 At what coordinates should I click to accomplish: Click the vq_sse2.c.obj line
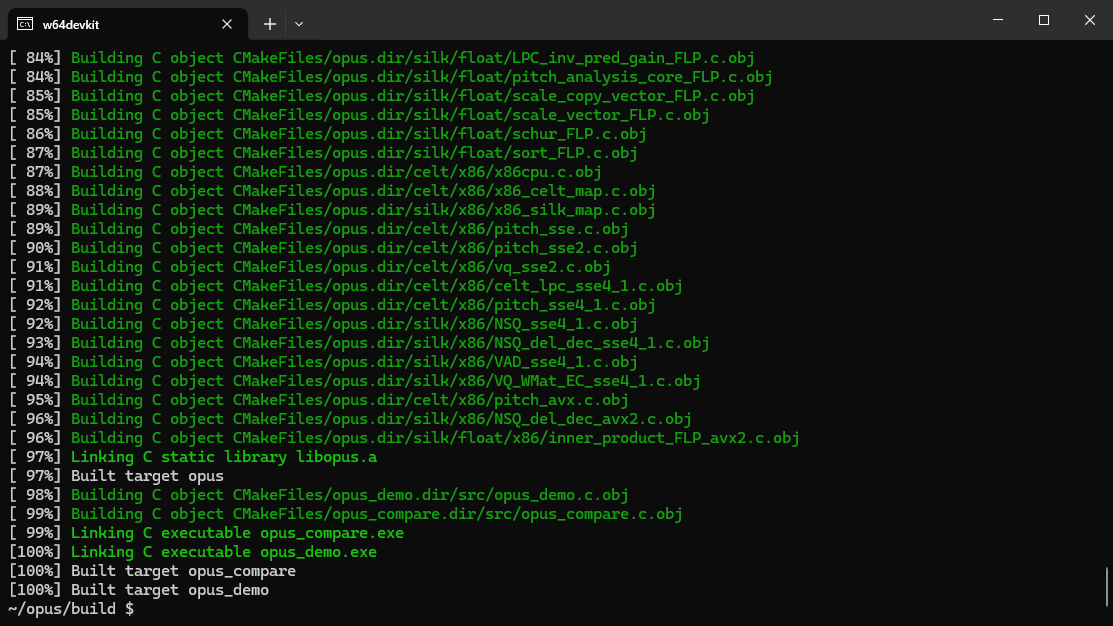point(309,268)
